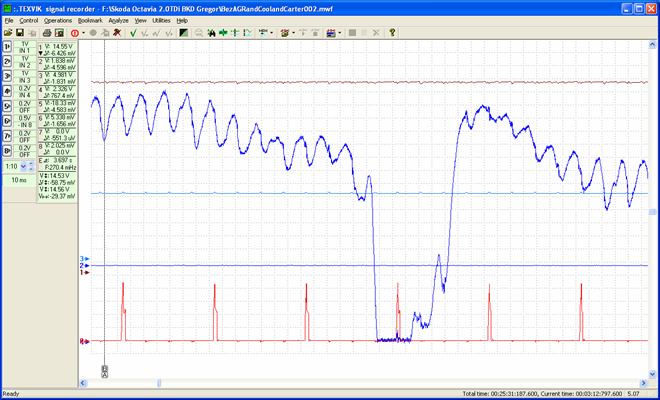The width and height of the screenshot is (660, 400).
Task: Open the Analyze menu
Action: pyautogui.click(x=118, y=20)
